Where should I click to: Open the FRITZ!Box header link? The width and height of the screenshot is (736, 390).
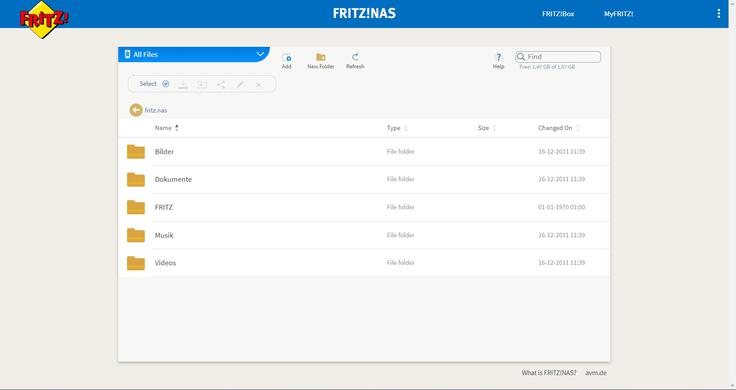(558, 14)
